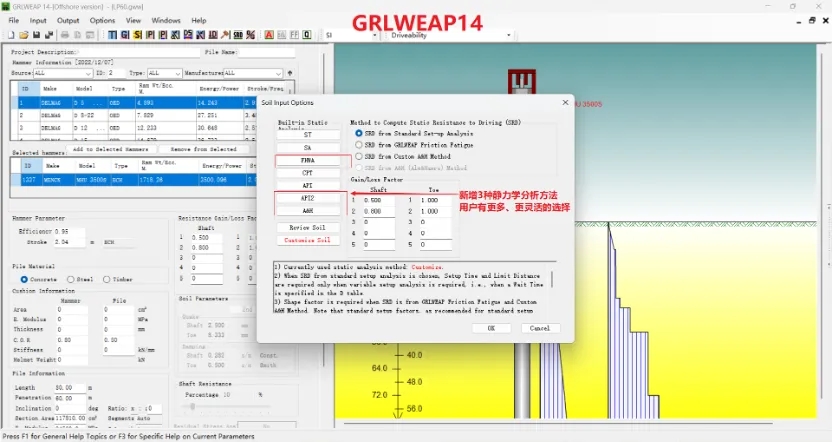Click the FHWA static analysis button
The image size is (832, 442).
[307, 160]
